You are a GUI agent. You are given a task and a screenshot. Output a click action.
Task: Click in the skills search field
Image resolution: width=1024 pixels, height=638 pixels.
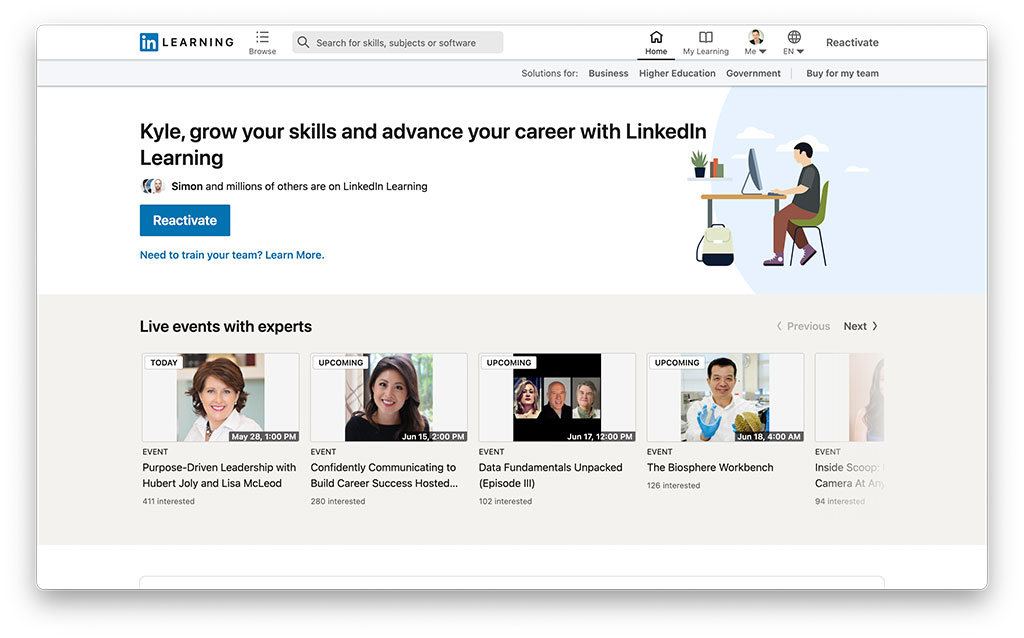pos(398,42)
